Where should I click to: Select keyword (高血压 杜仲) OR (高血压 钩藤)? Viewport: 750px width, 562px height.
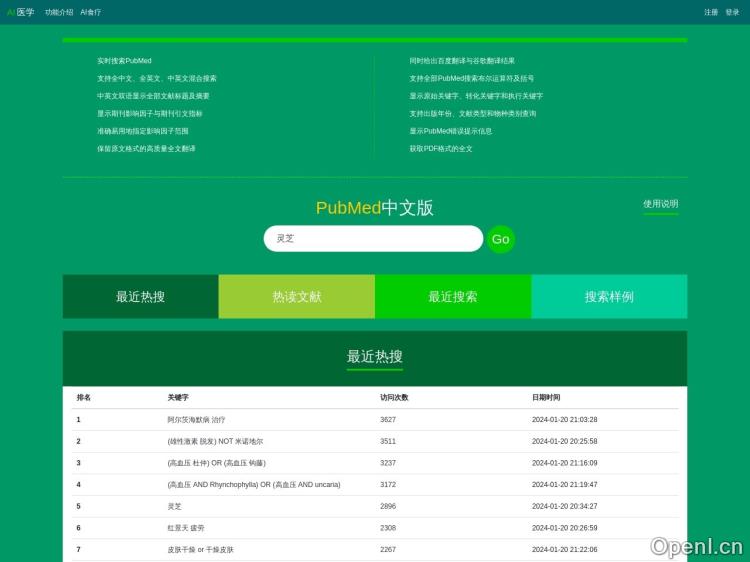point(217,463)
